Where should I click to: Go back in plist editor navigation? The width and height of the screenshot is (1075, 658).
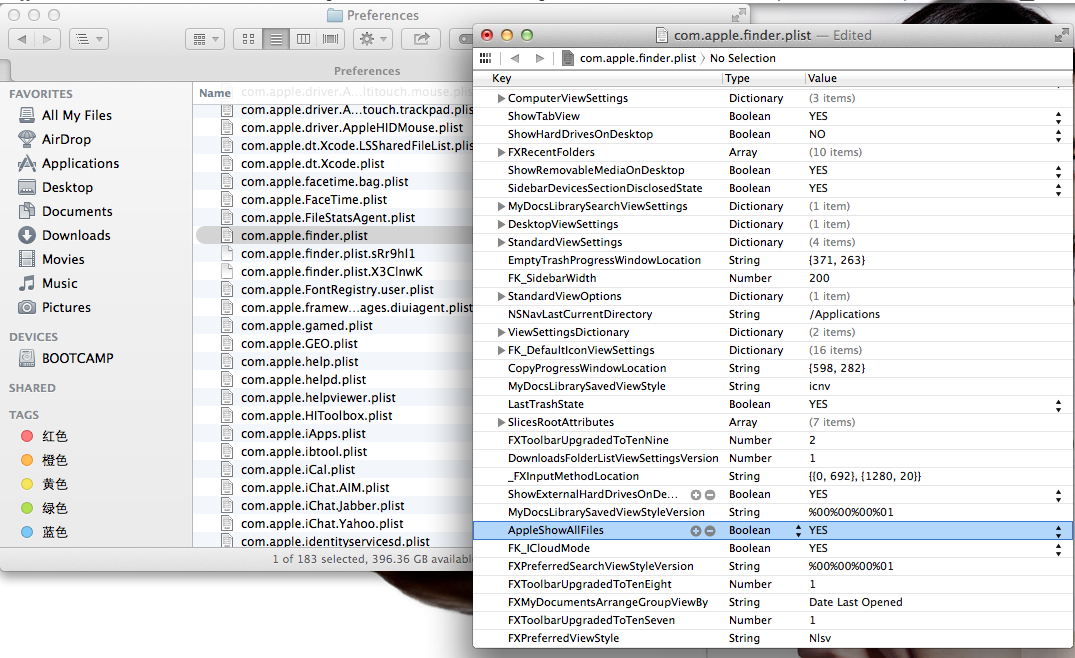click(515, 58)
